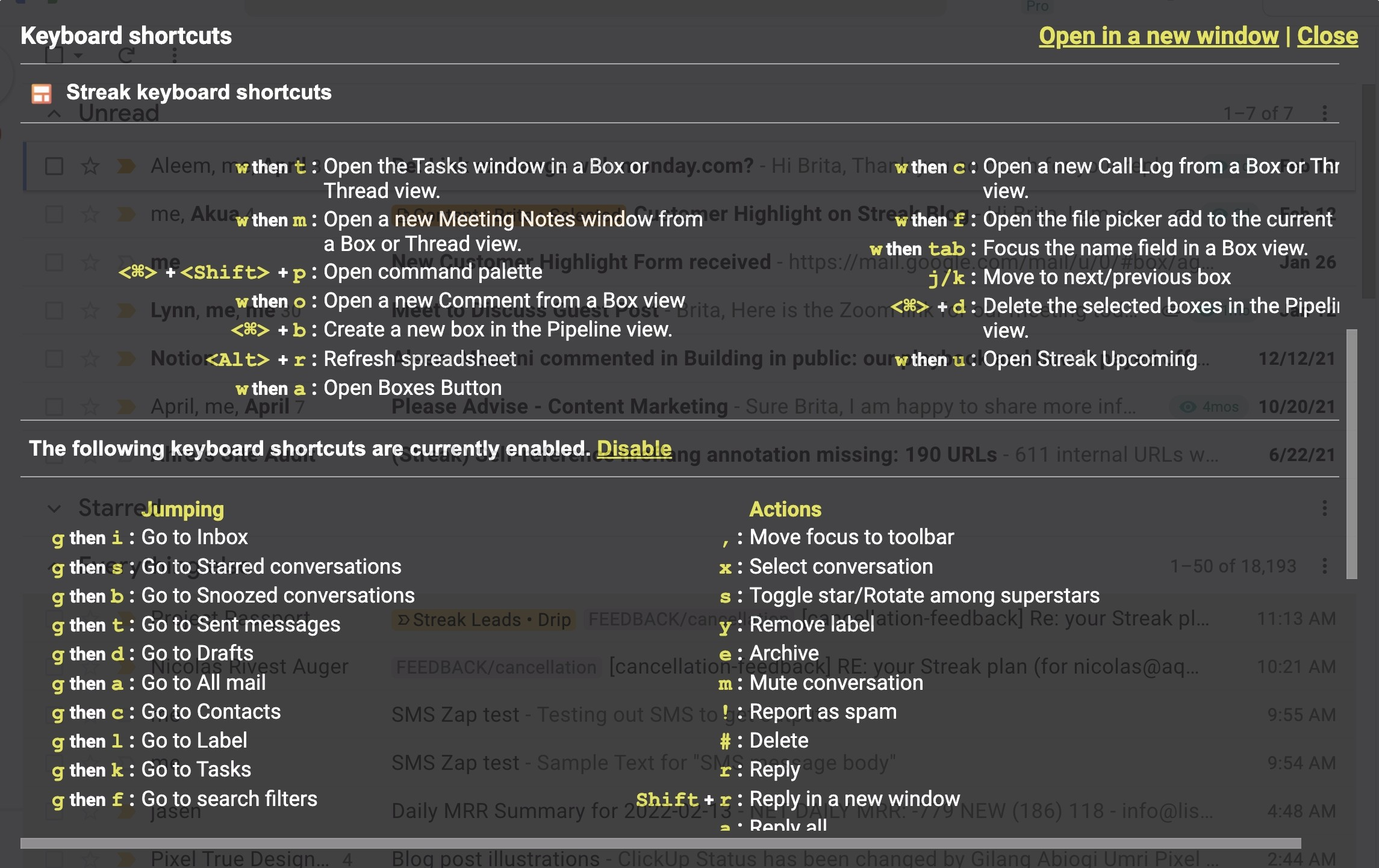Select checkbox for April, me email
1379x868 pixels.
click(54, 407)
